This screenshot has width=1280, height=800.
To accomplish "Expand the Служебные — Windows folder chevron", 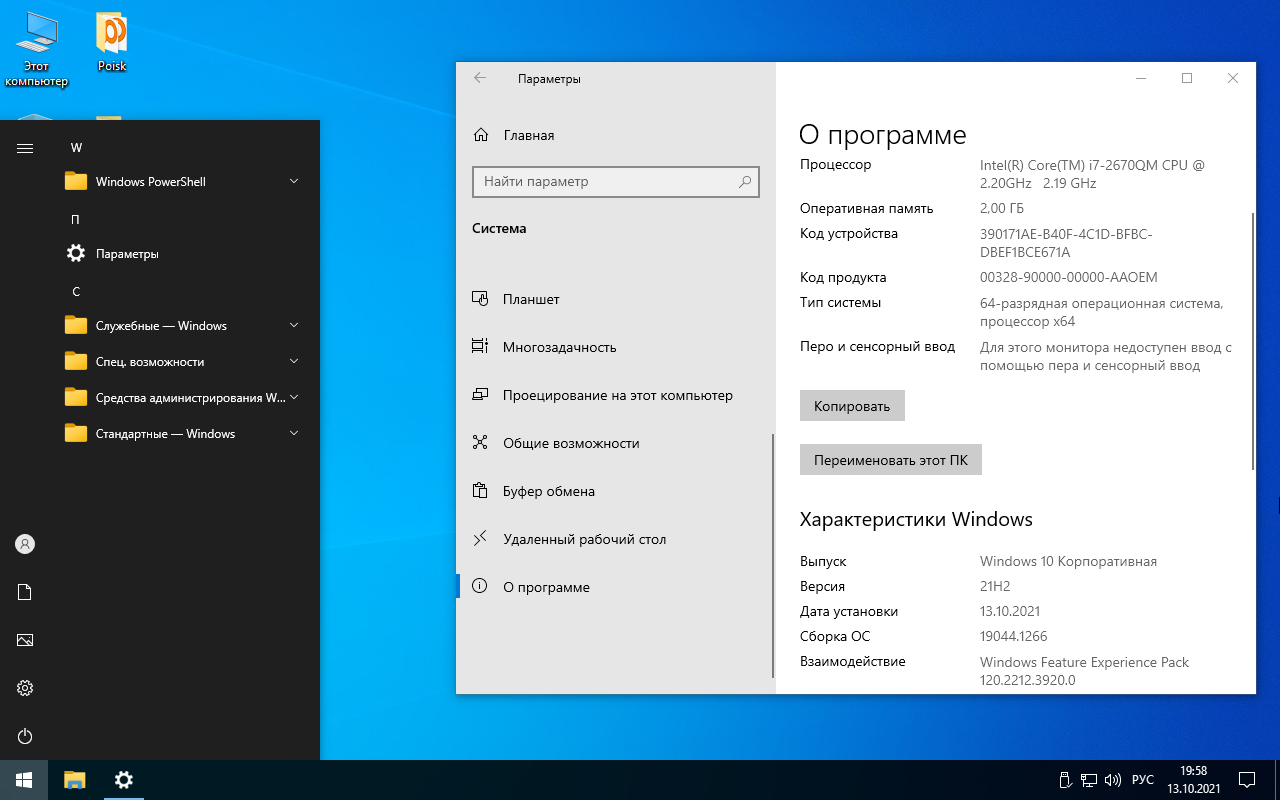I will point(294,326).
